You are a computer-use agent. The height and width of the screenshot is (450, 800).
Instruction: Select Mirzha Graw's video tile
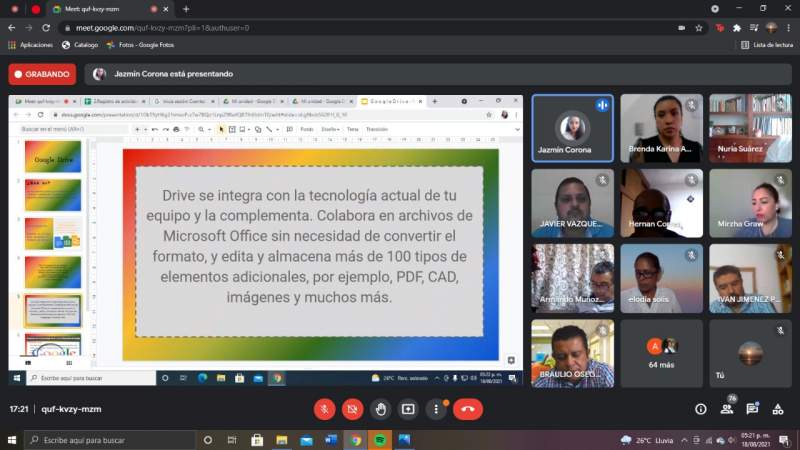pos(750,203)
